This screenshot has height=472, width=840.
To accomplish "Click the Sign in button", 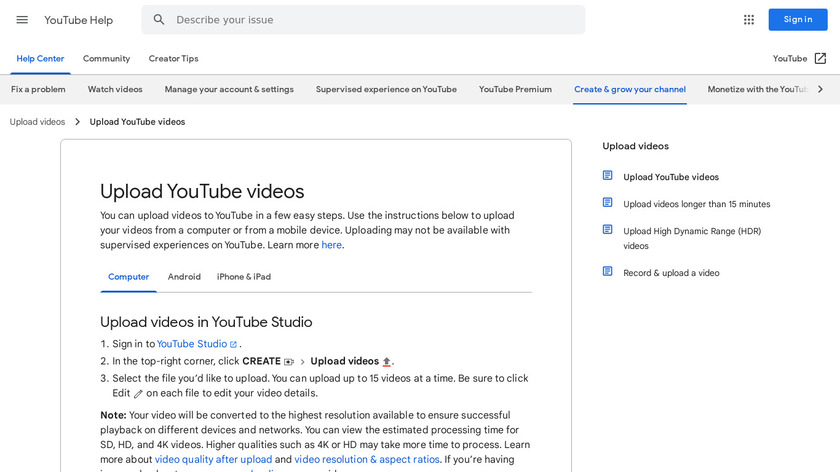I will click(798, 20).
